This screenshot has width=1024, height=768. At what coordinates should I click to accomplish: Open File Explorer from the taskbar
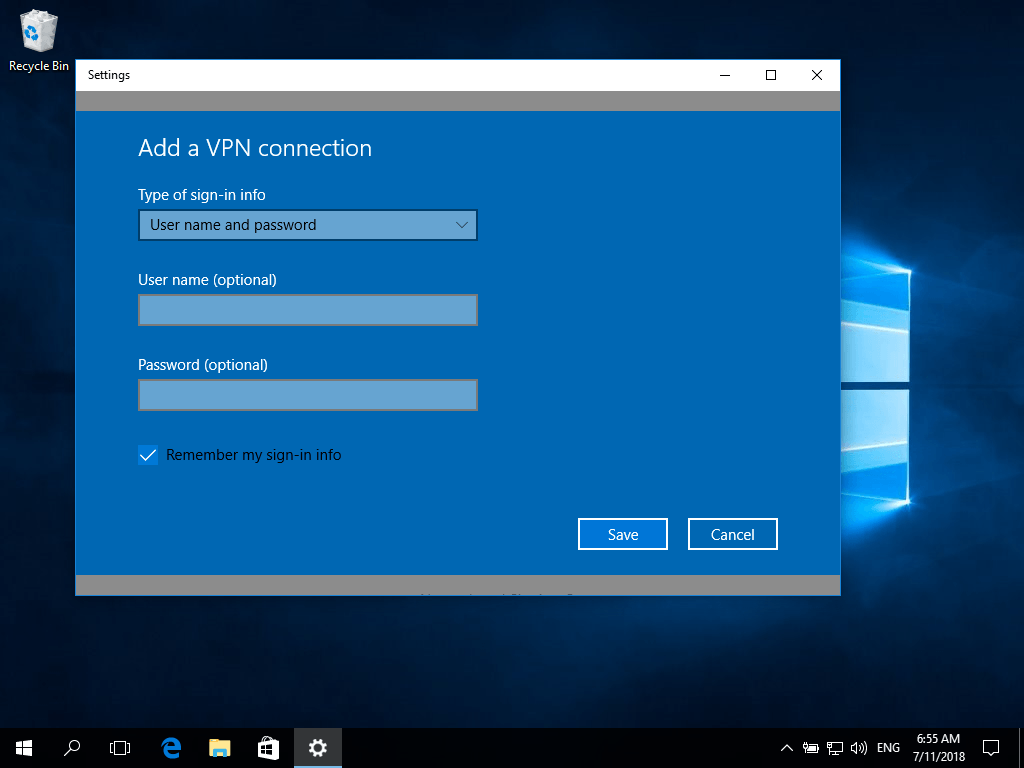[219, 748]
